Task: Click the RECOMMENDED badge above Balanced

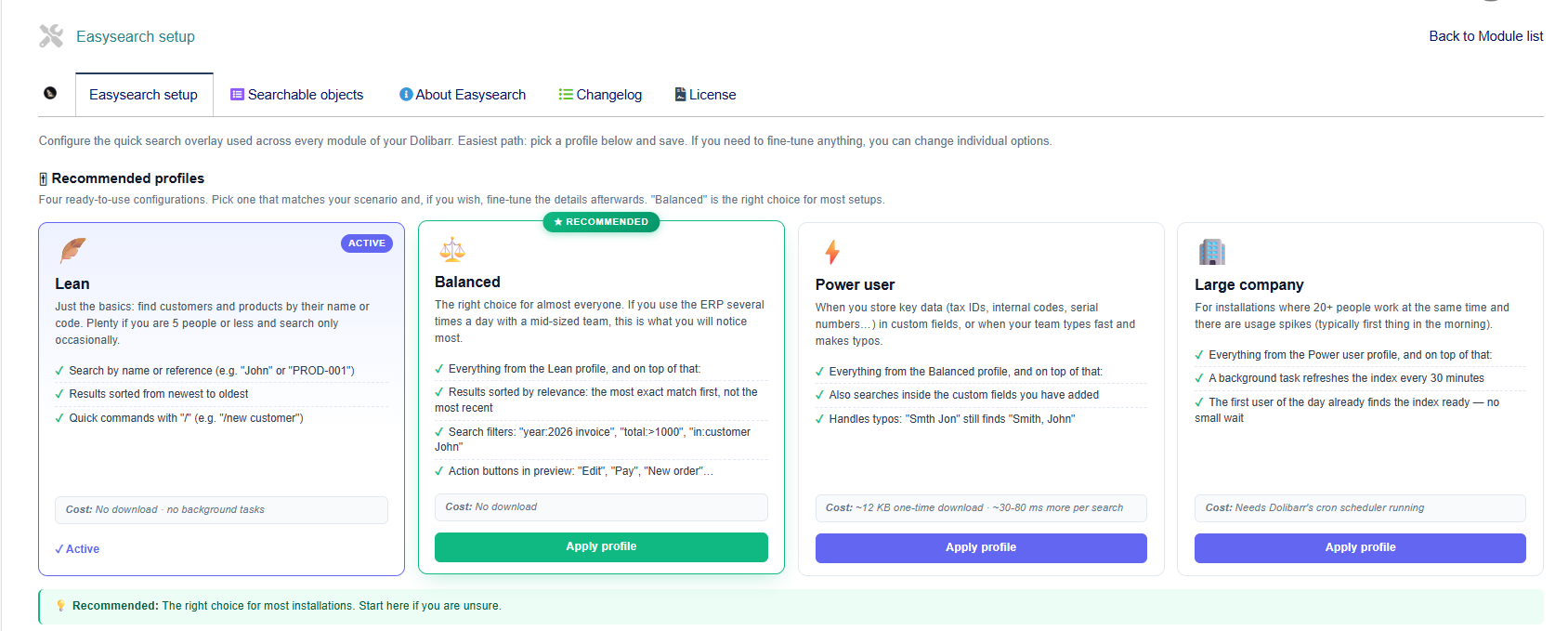Action: pos(601,222)
